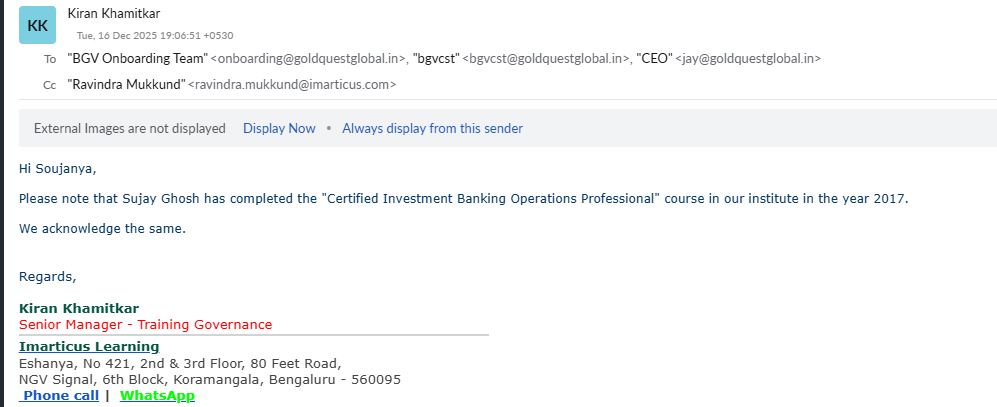Choose Always display from this sender
997x407 pixels.
[x=432, y=128]
